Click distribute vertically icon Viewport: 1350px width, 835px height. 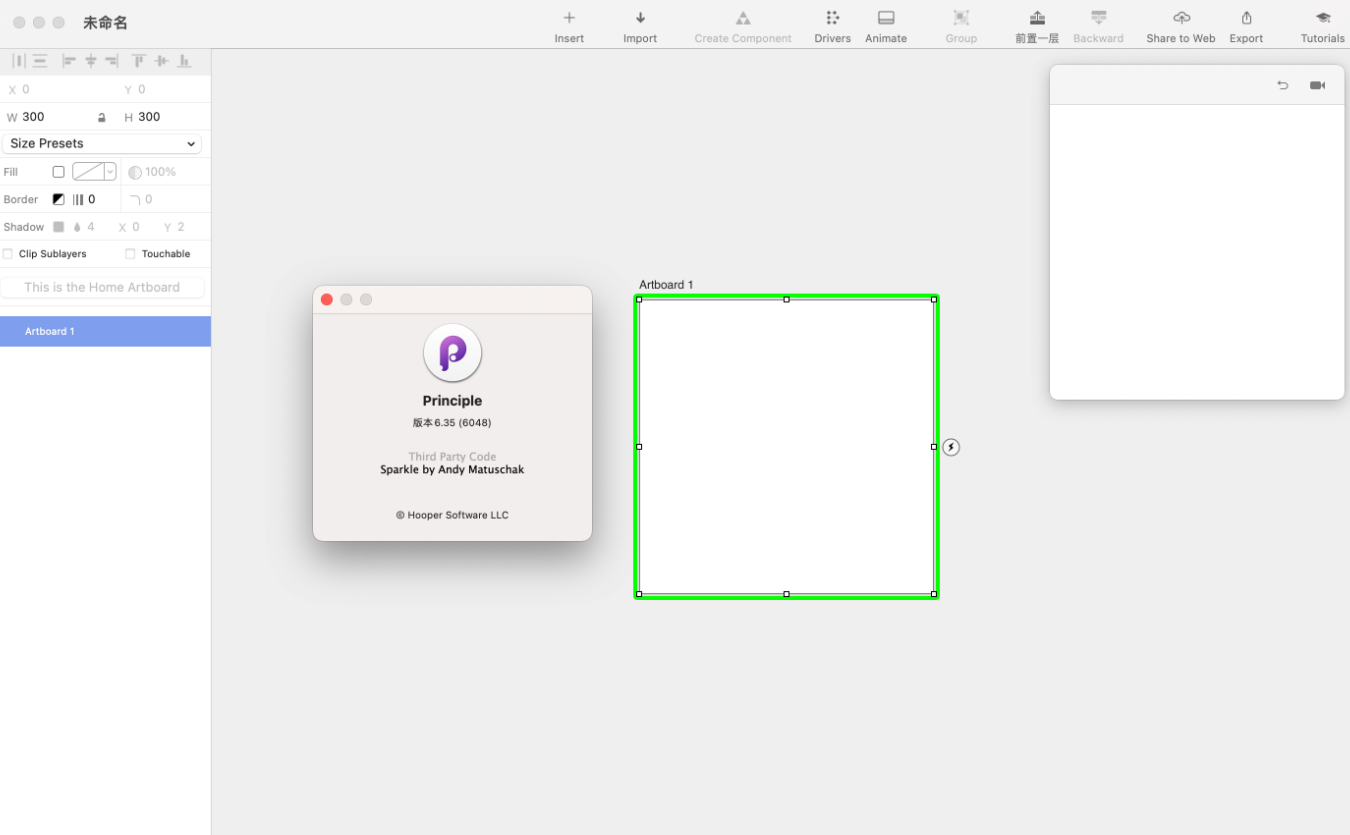(40, 61)
